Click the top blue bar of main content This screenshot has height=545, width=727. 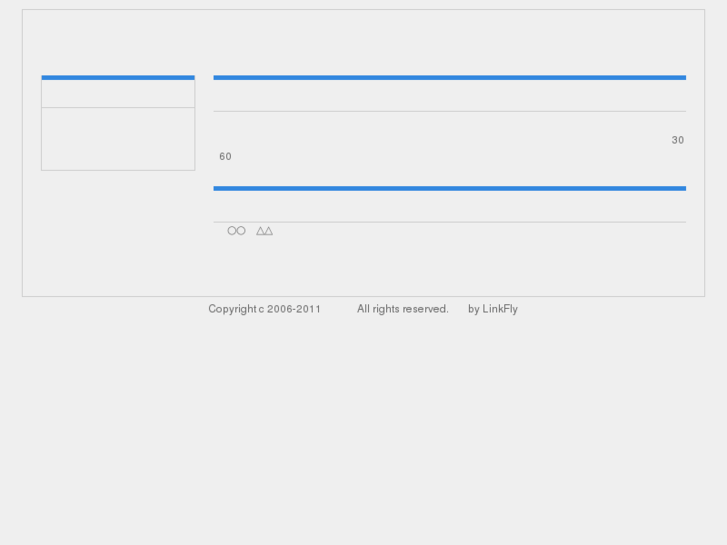pyautogui.click(x=449, y=77)
